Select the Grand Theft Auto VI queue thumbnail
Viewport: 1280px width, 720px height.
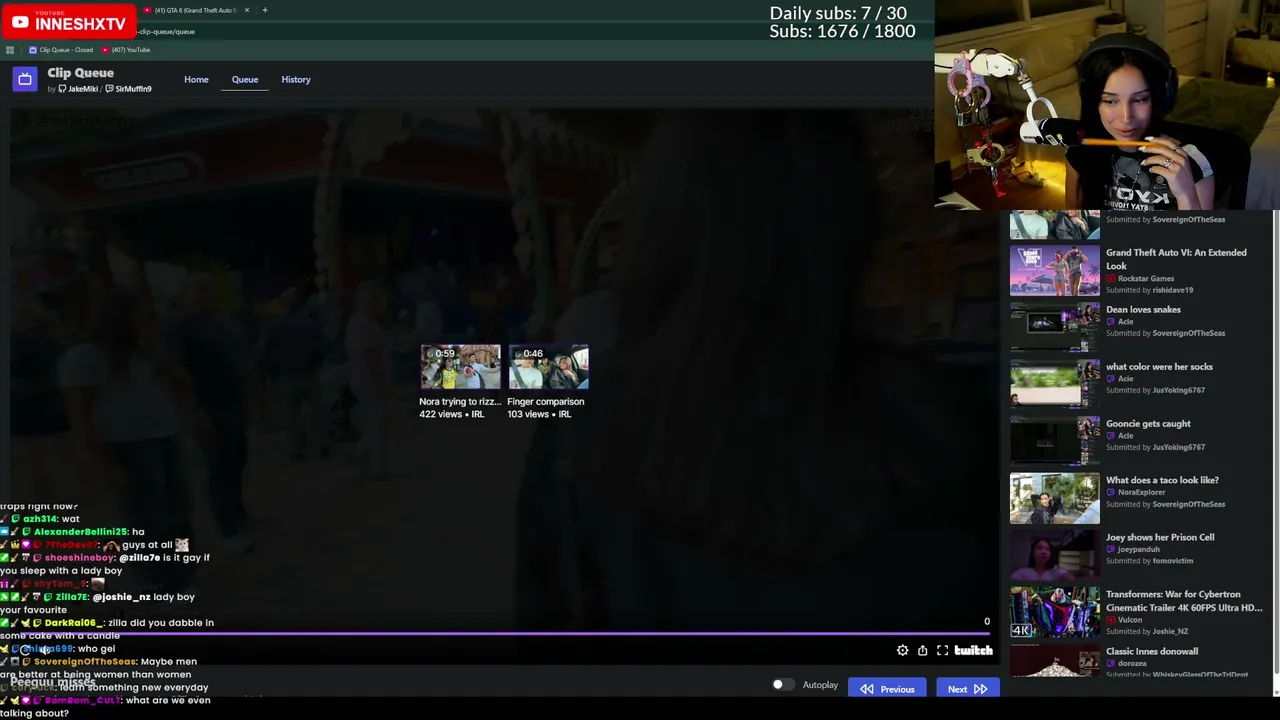coord(1054,270)
